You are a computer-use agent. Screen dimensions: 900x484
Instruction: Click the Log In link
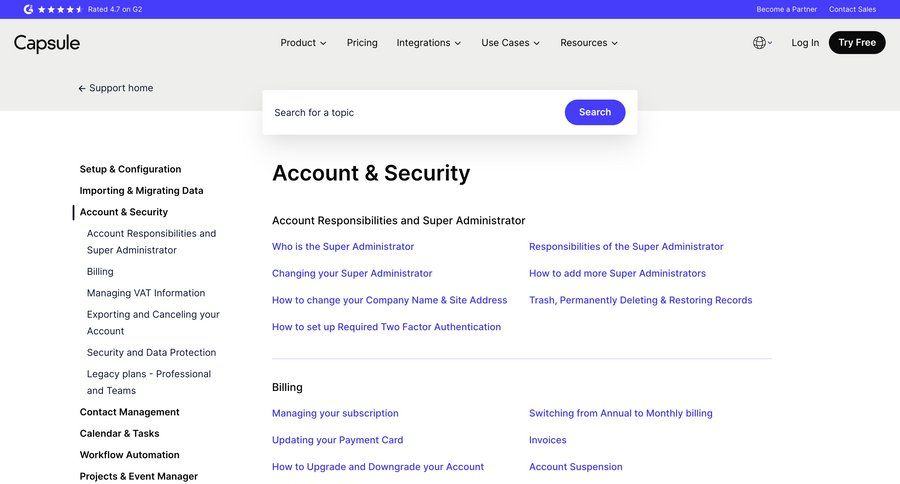[x=805, y=43]
